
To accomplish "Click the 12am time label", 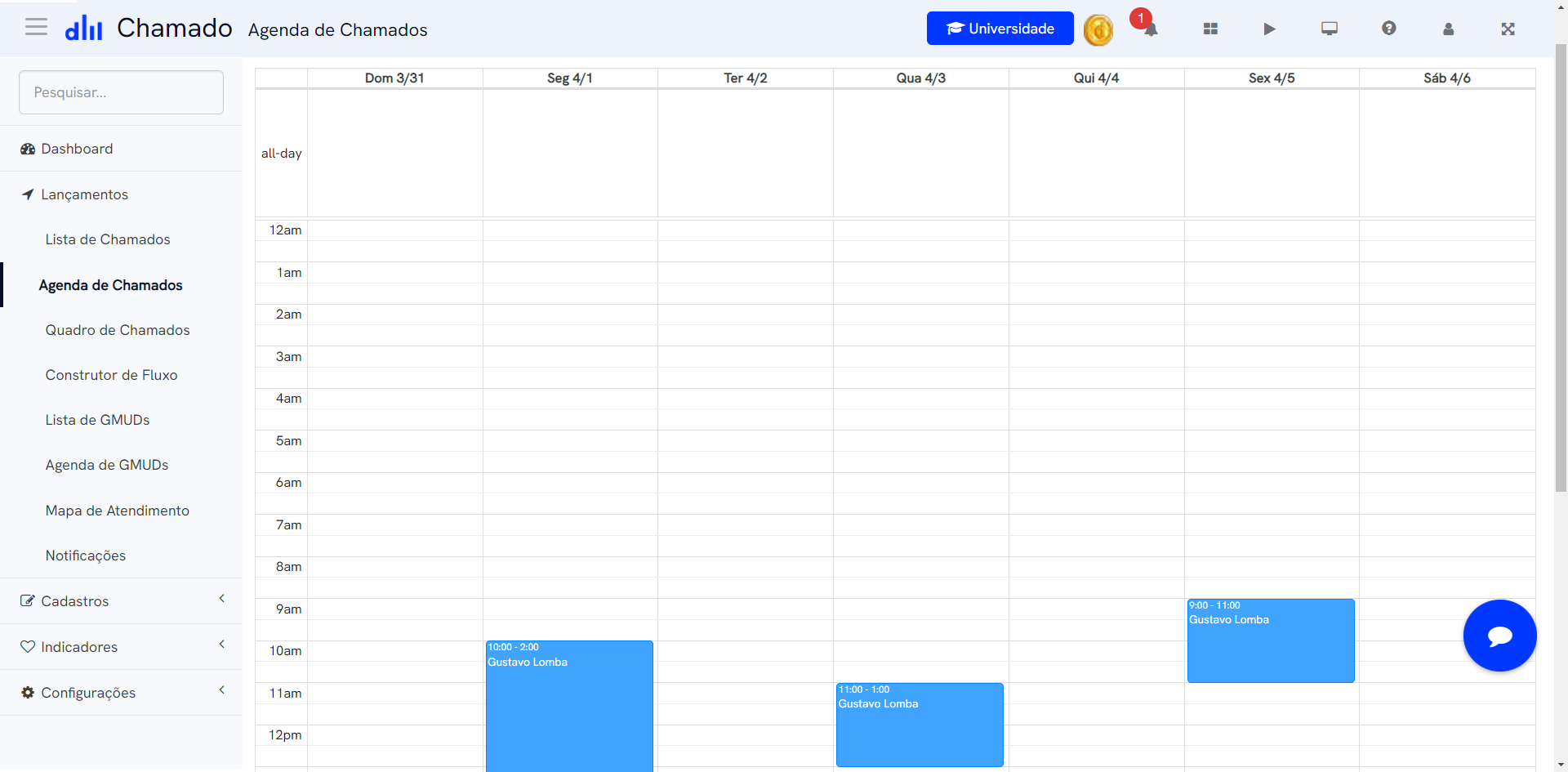I will coord(286,230).
